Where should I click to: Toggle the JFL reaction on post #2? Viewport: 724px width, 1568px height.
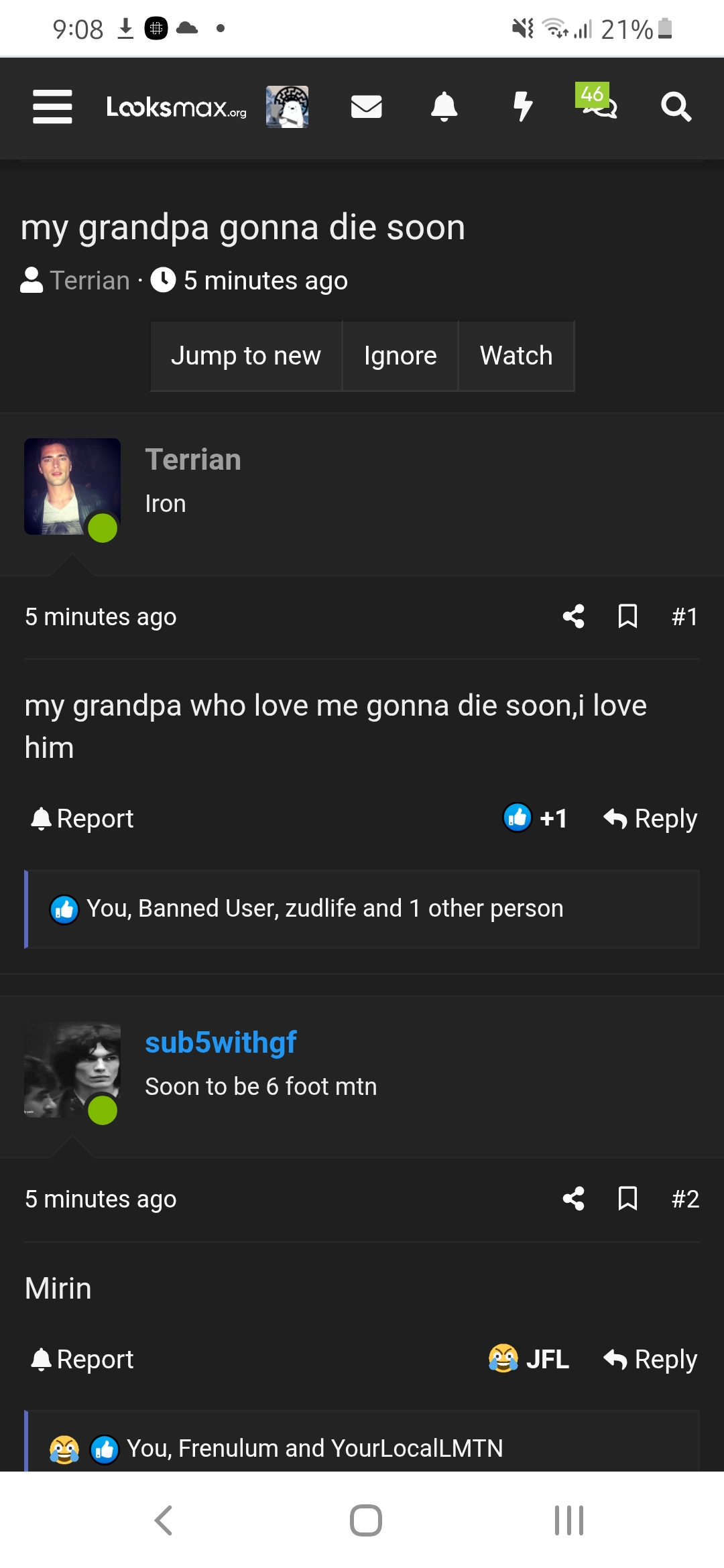(x=529, y=1359)
